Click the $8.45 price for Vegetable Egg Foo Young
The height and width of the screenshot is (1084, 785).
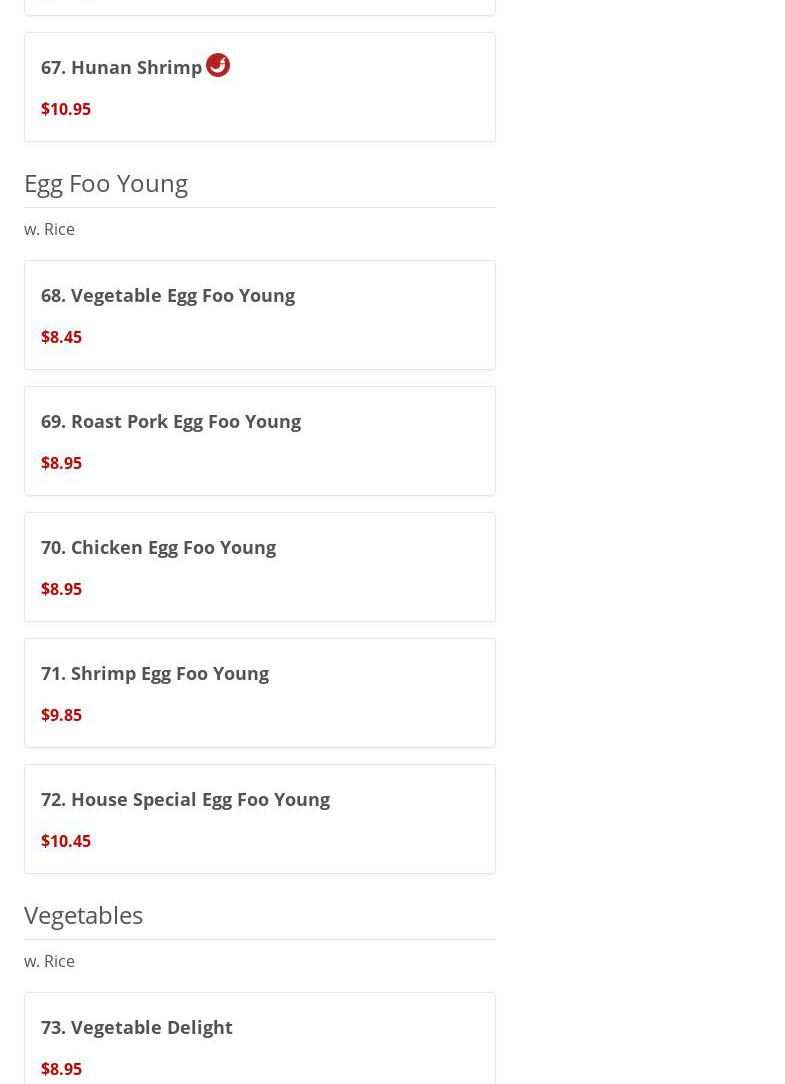coord(61,337)
